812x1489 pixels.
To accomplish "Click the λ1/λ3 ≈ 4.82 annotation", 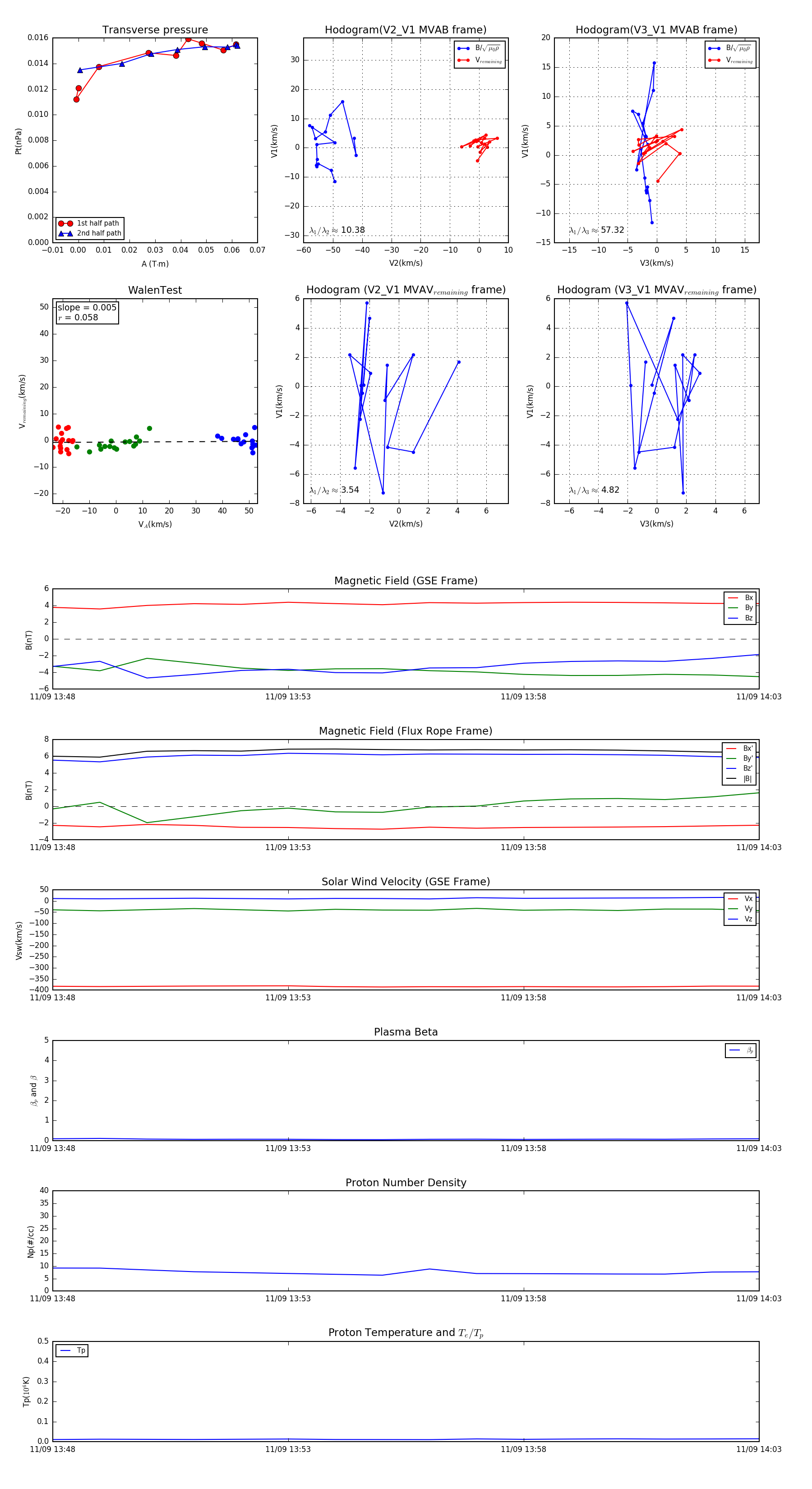I will pos(594,490).
